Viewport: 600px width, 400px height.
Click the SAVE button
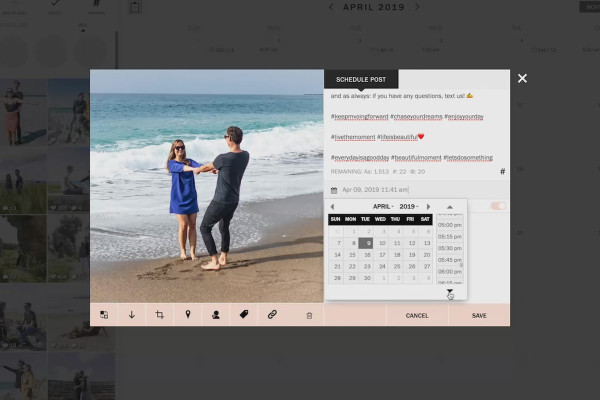[x=479, y=315]
